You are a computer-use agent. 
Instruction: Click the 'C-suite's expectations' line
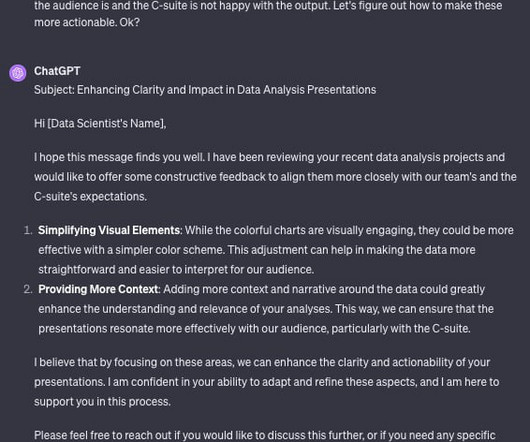pos(90,197)
